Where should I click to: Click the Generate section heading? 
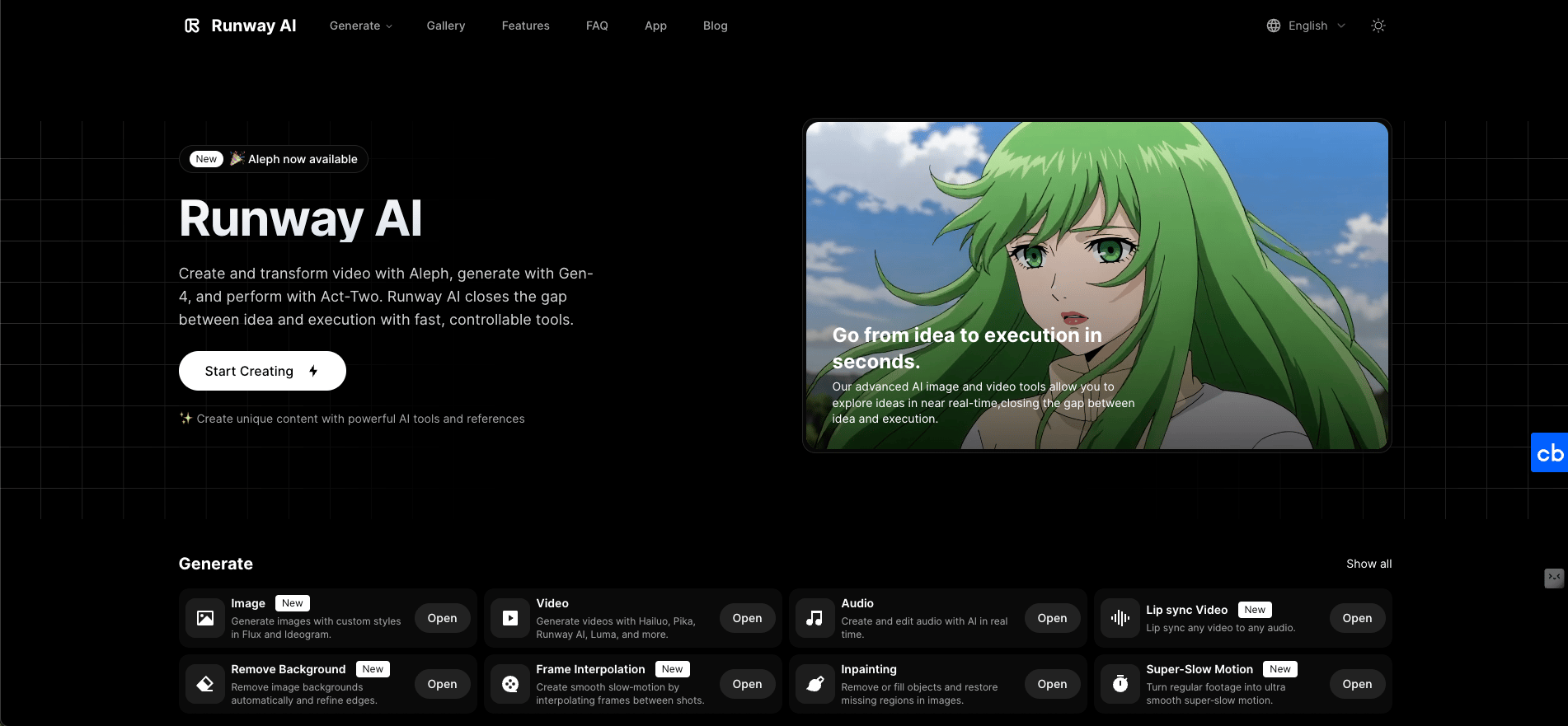(216, 564)
